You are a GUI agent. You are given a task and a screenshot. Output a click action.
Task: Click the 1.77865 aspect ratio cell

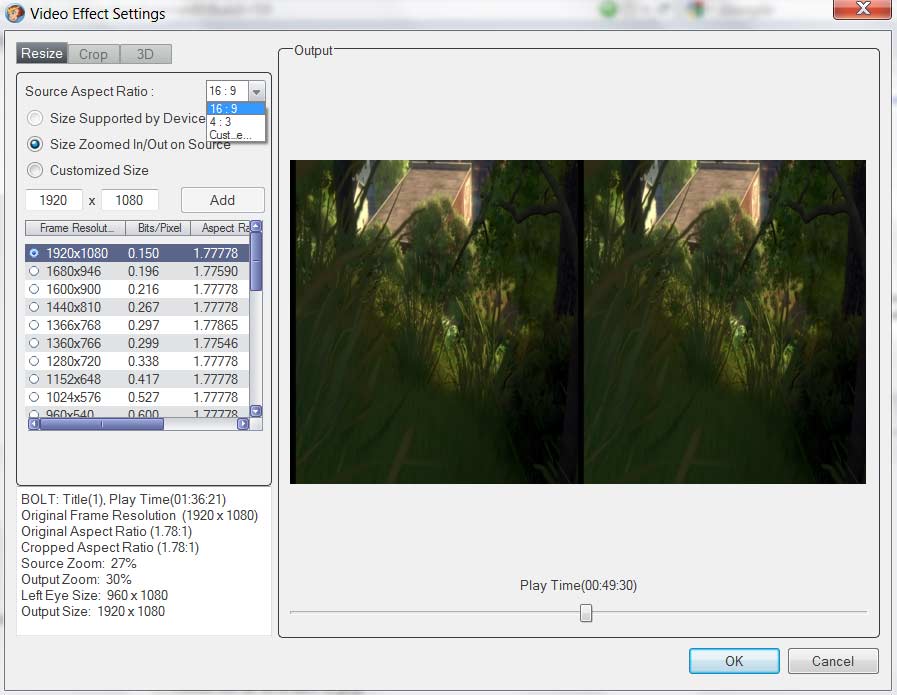[x=216, y=325]
